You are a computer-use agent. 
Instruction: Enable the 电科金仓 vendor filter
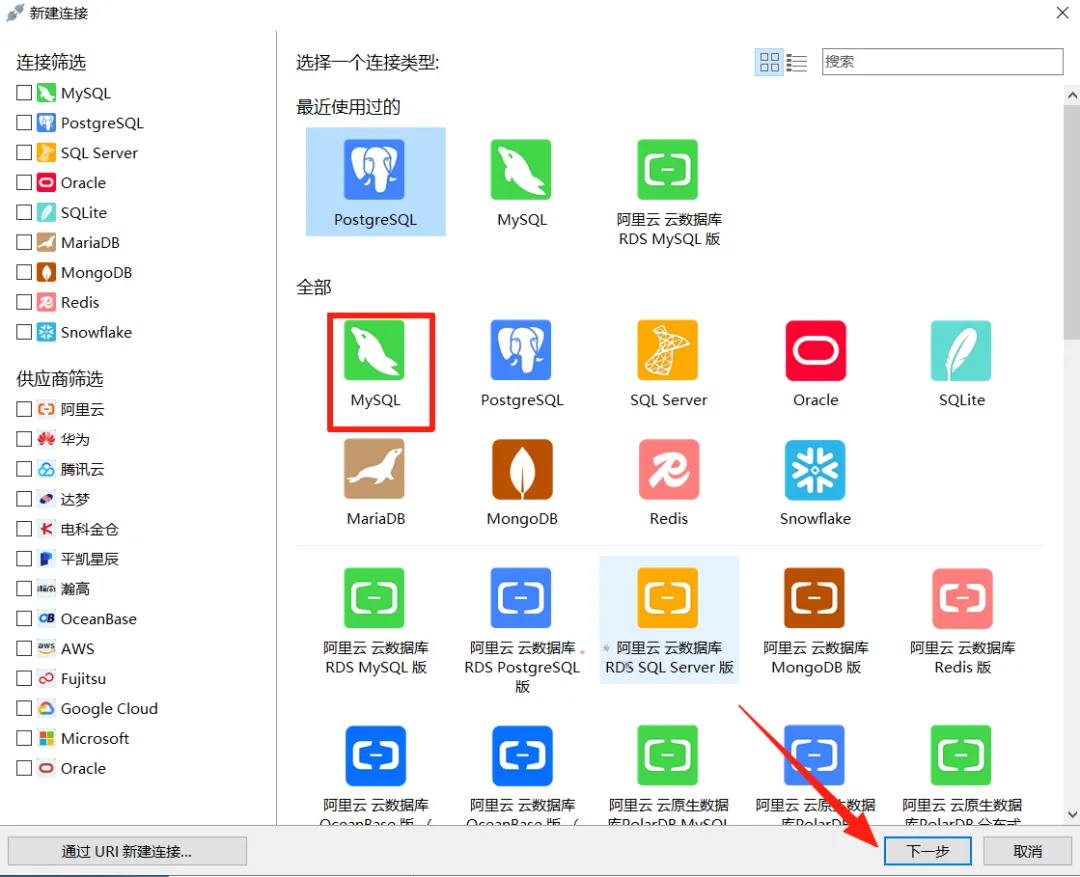coord(24,528)
